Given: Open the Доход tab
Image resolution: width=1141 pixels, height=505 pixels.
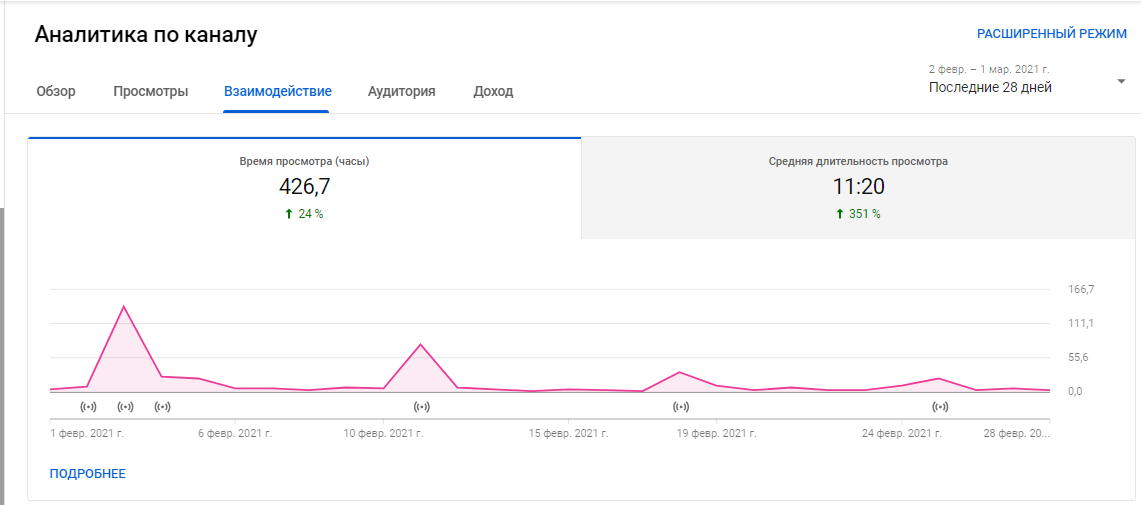Looking at the screenshot, I should pos(493,91).
